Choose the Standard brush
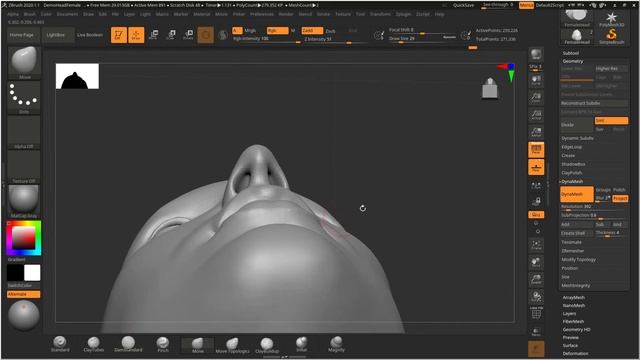 click(x=60, y=344)
